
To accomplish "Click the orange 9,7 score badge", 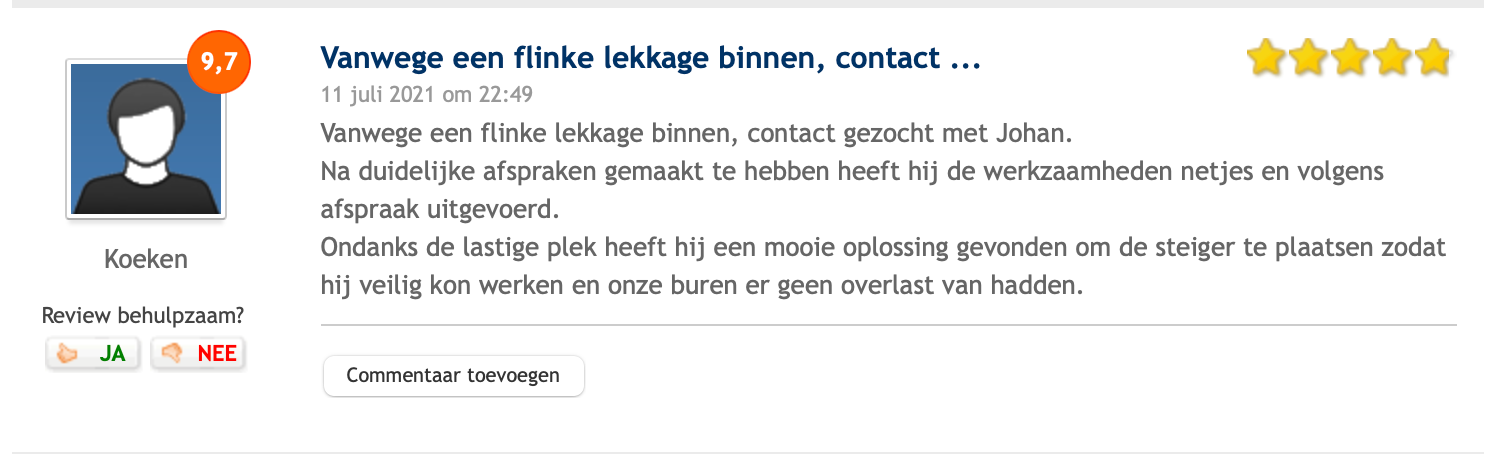I will point(218,62).
